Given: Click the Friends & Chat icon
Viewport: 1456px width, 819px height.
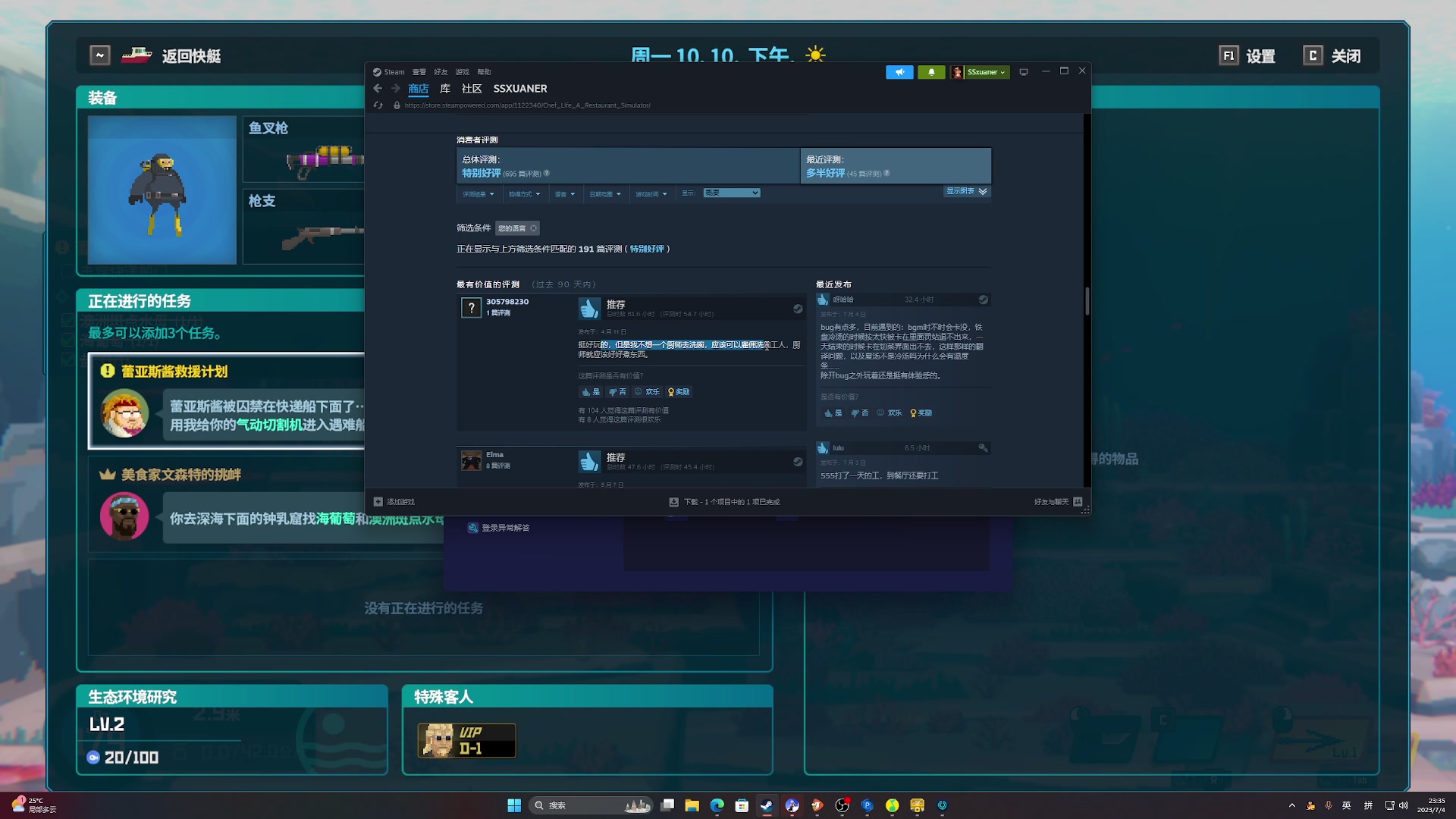Looking at the screenshot, I should 1078,502.
